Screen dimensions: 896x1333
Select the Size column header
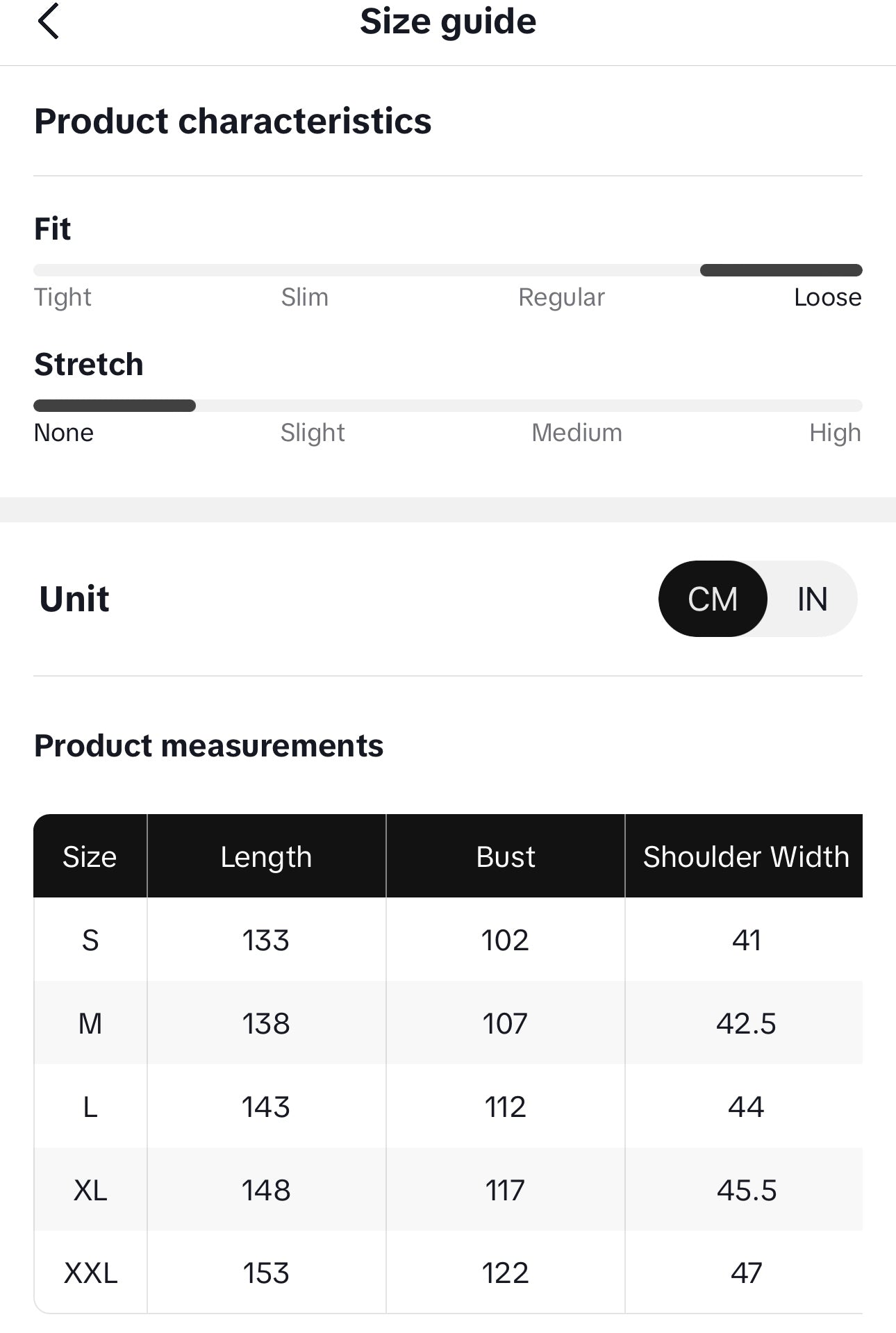point(90,856)
